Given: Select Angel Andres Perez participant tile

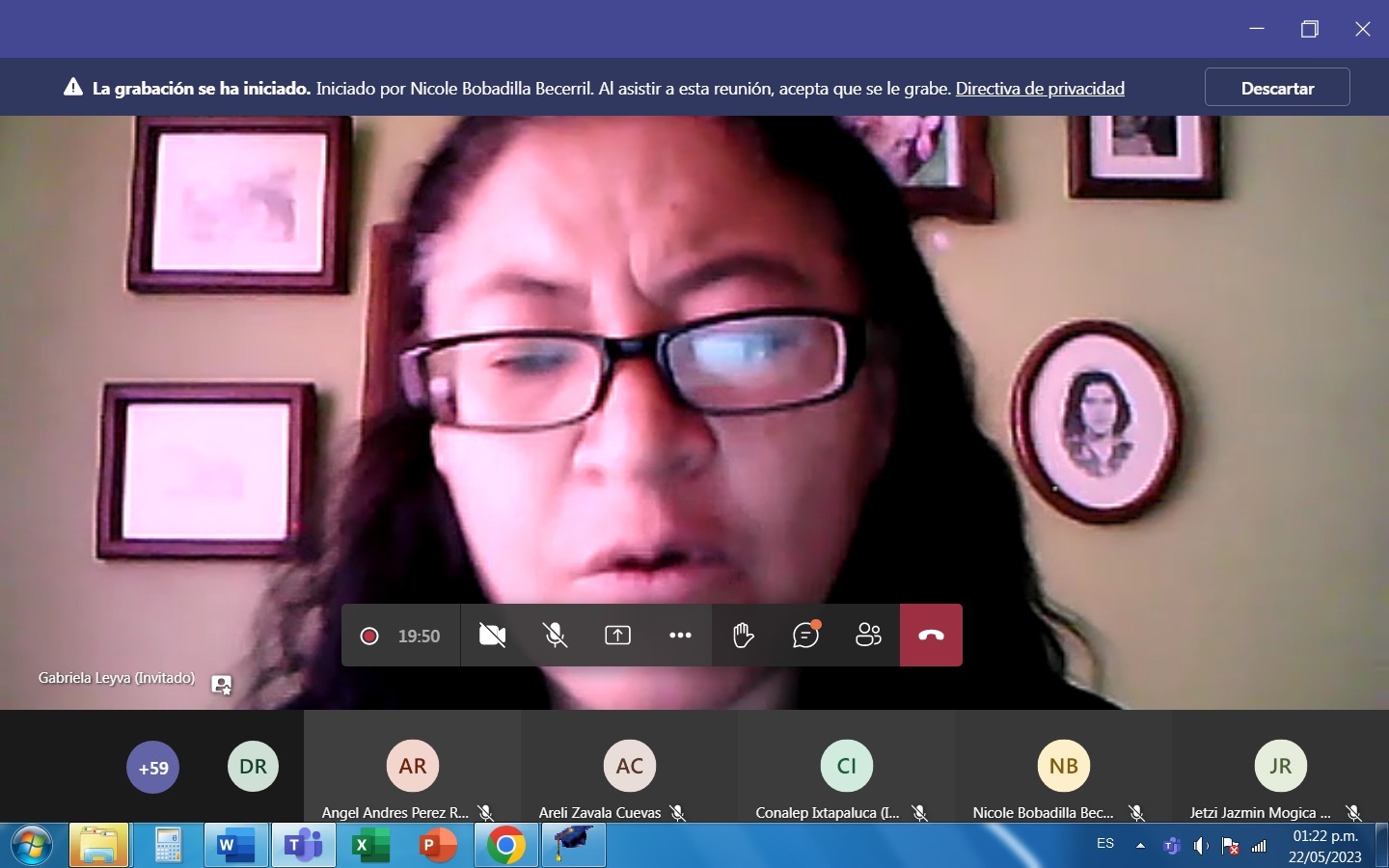Looking at the screenshot, I should pyautogui.click(x=413, y=767).
